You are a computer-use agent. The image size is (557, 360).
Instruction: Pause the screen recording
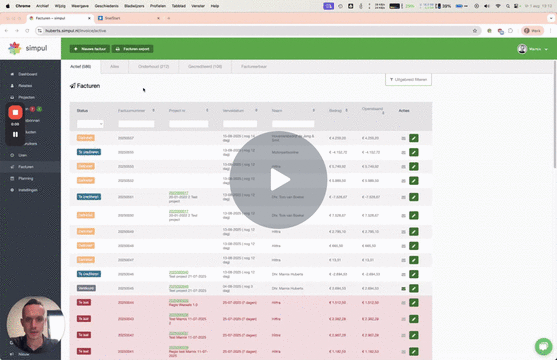[x=15, y=134]
